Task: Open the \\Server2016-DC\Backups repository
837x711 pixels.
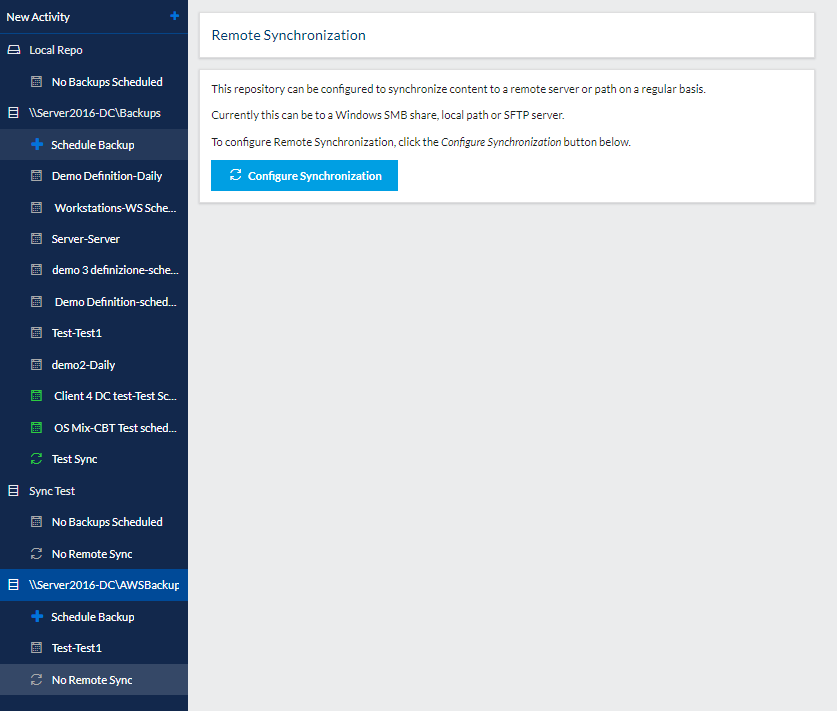Action: point(94,113)
